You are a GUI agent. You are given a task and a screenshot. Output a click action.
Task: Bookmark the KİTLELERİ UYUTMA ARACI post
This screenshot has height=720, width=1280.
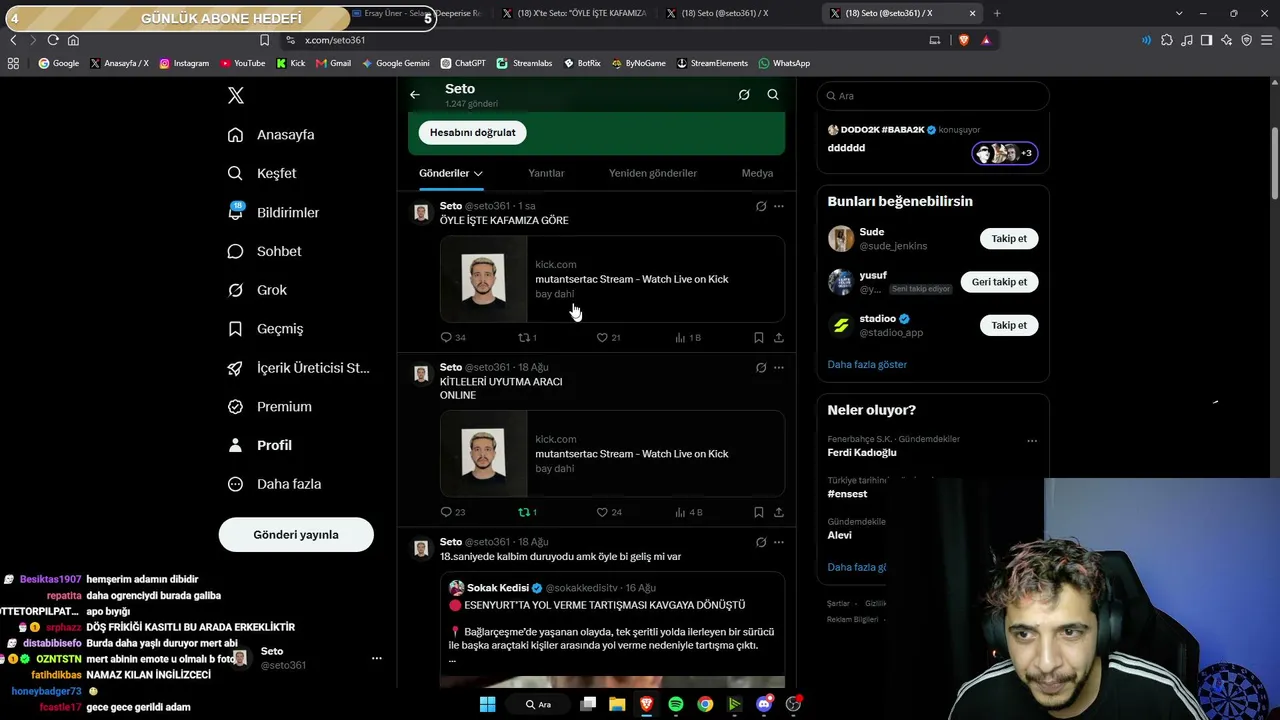(759, 512)
